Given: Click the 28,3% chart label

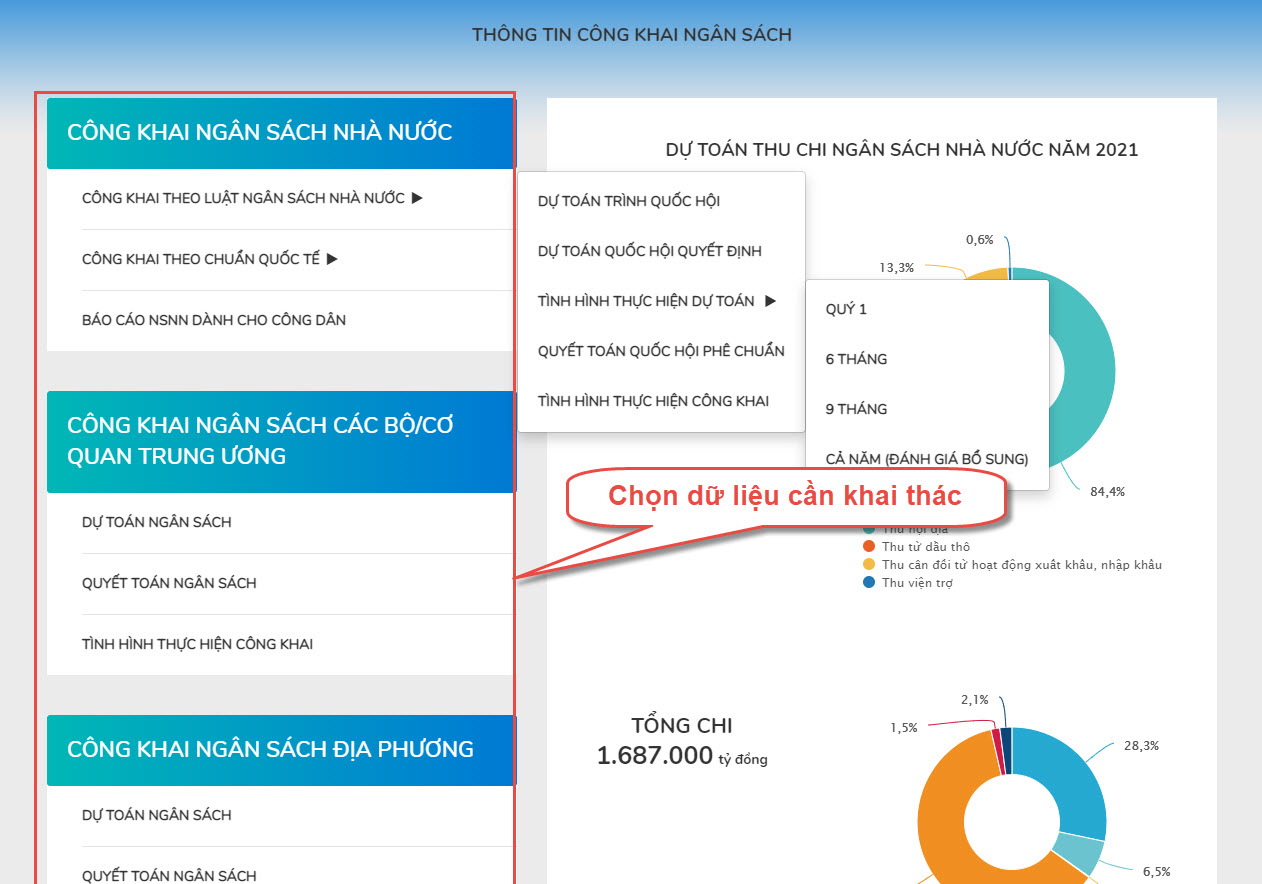Looking at the screenshot, I should 1141,745.
